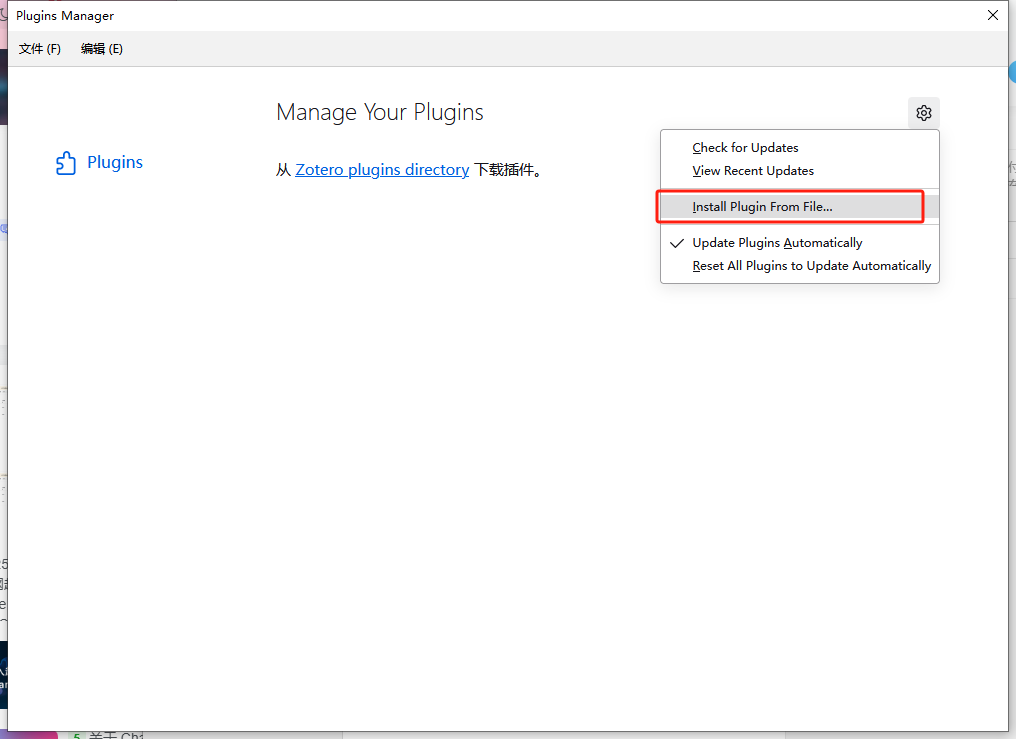
Task: Open the Zotero plugins directory link
Action: tap(382, 170)
